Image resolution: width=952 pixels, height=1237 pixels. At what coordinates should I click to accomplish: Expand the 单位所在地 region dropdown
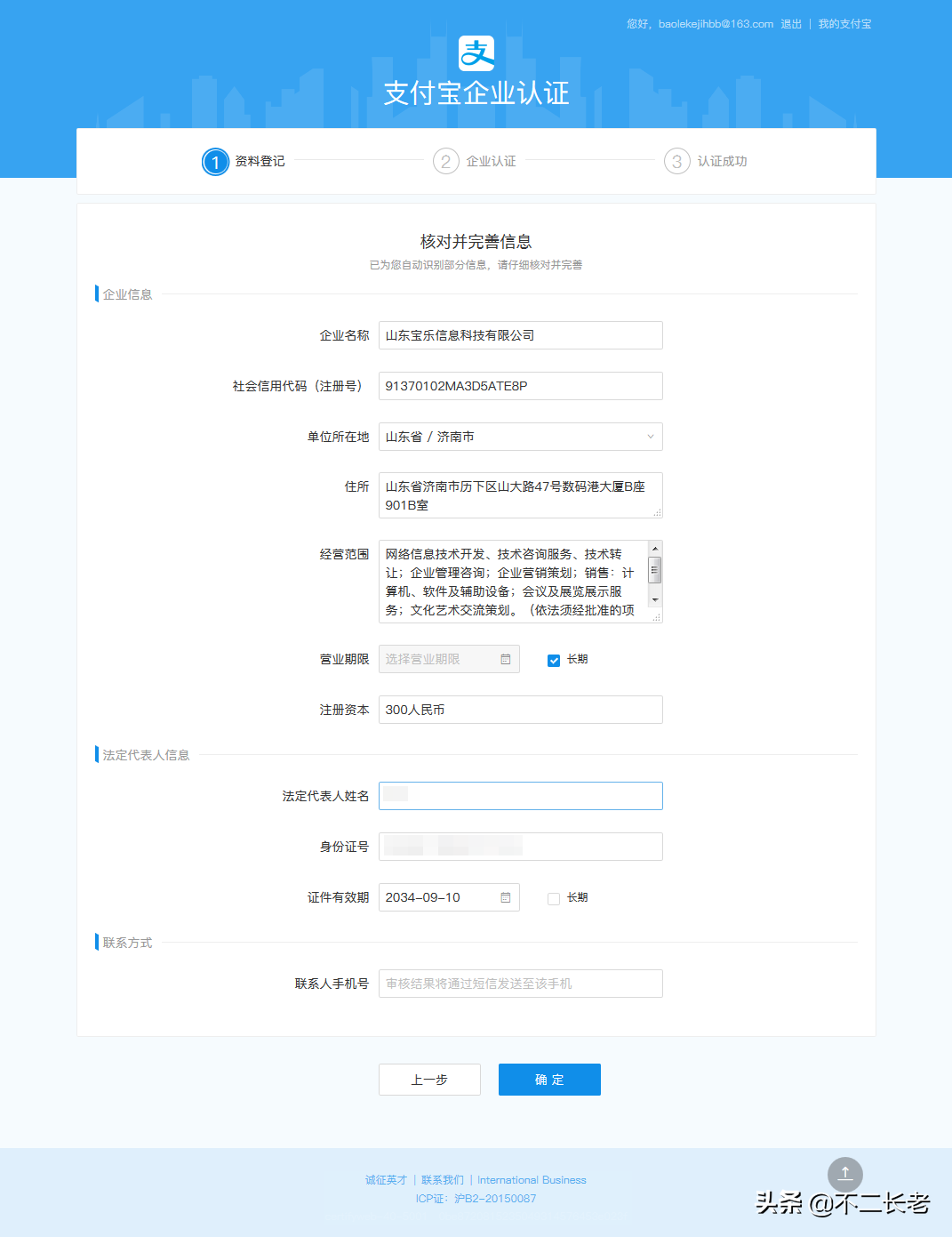520,437
